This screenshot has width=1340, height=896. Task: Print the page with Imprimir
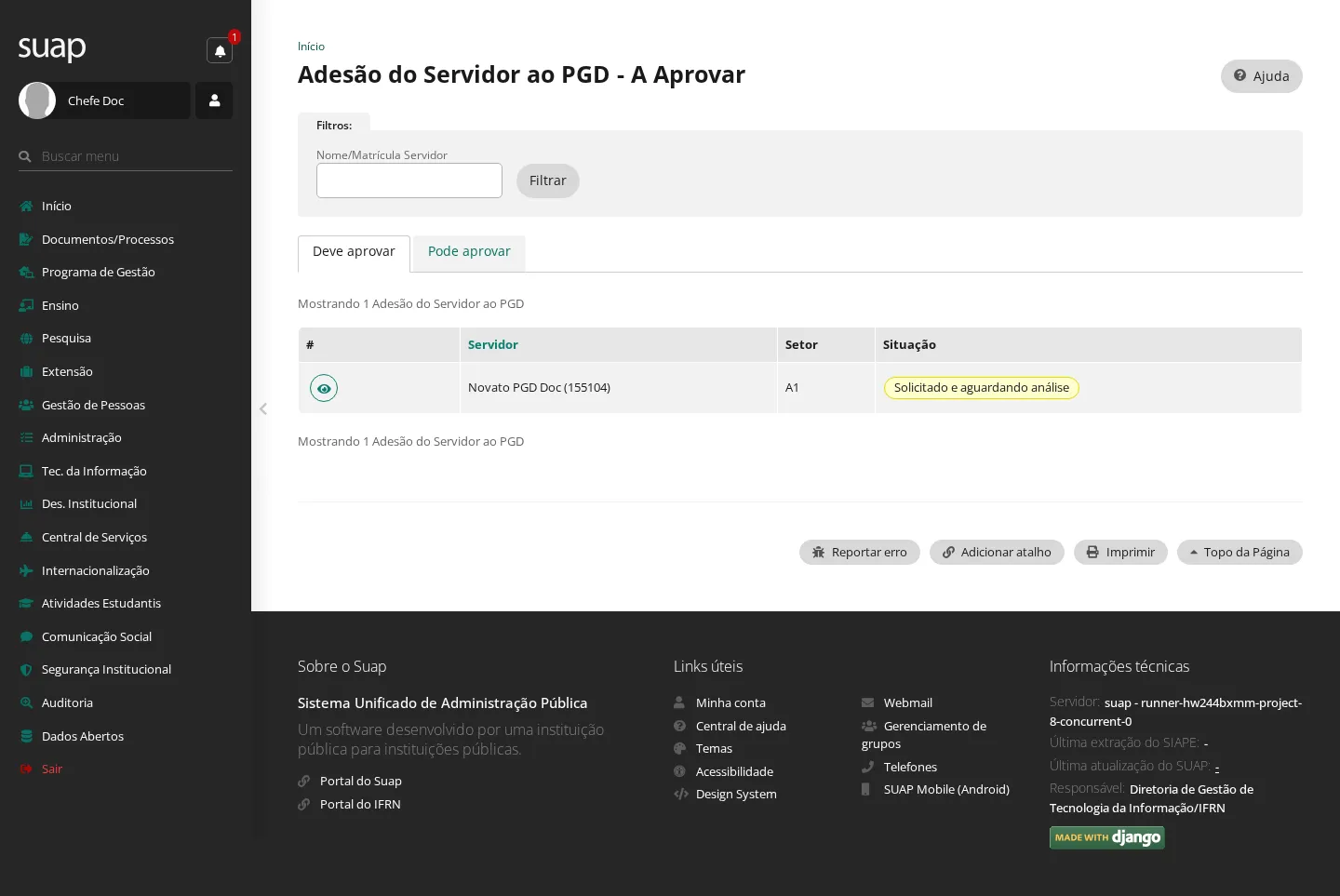1120,552
